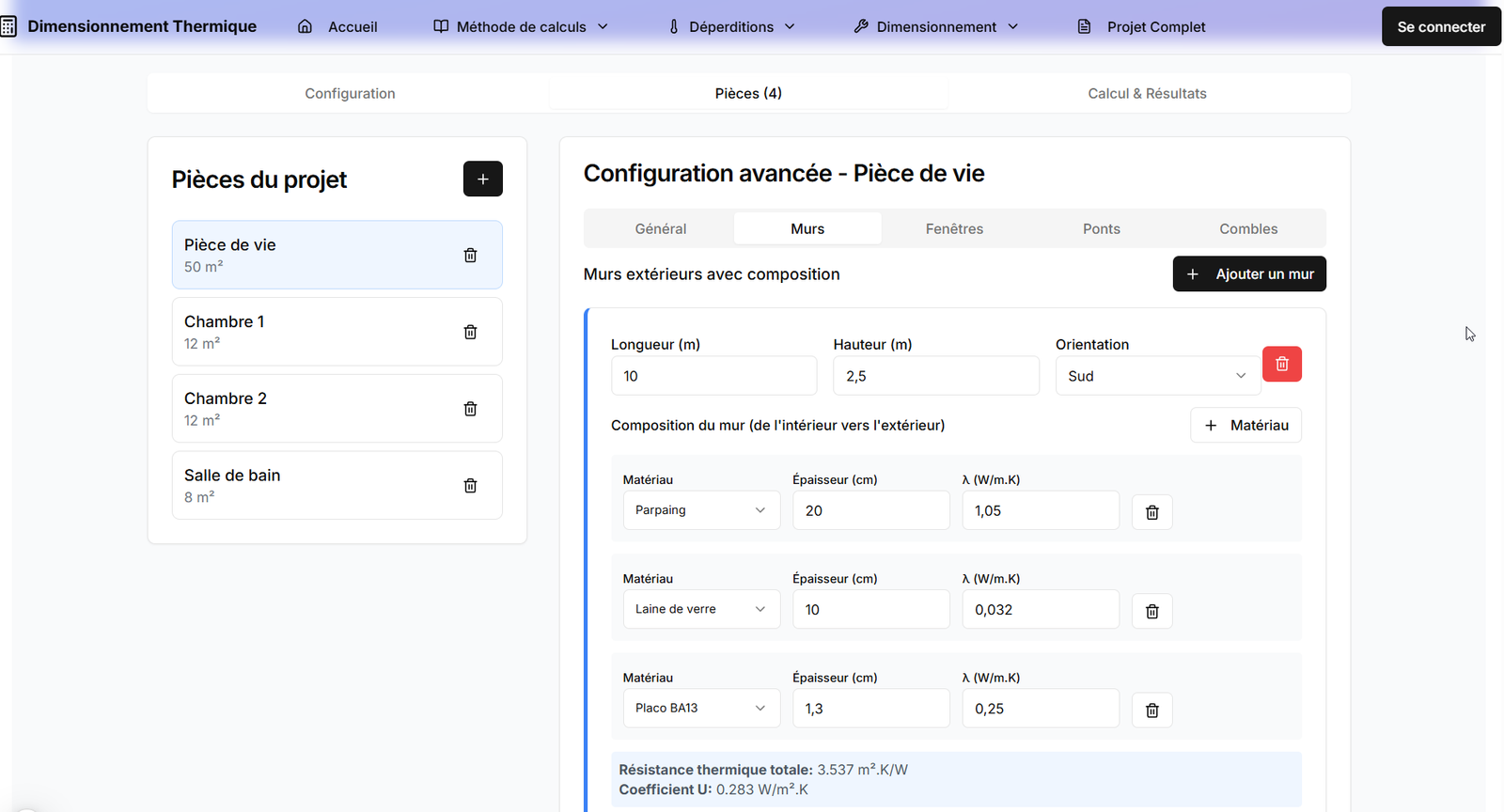Image resolution: width=1504 pixels, height=812 pixels.
Task: Remove the Parpaing material layer
Action: tap(1152, 512)
